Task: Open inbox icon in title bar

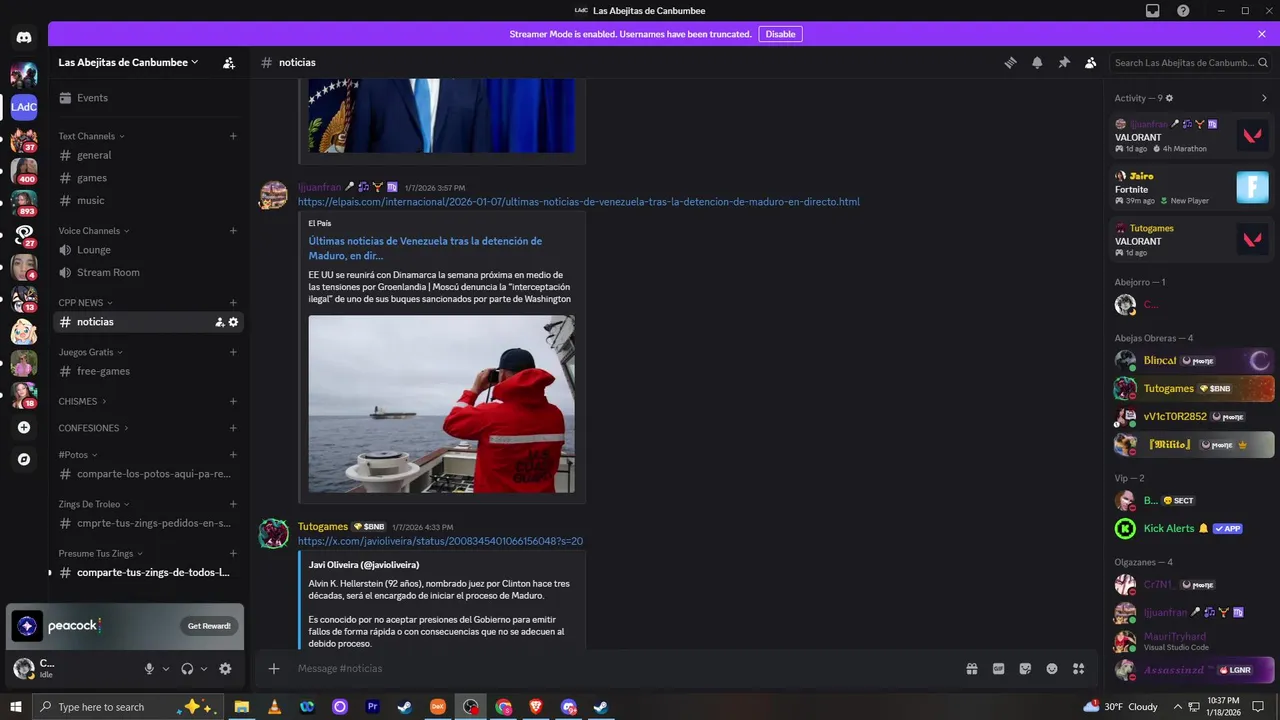Action: [1153, 10]
